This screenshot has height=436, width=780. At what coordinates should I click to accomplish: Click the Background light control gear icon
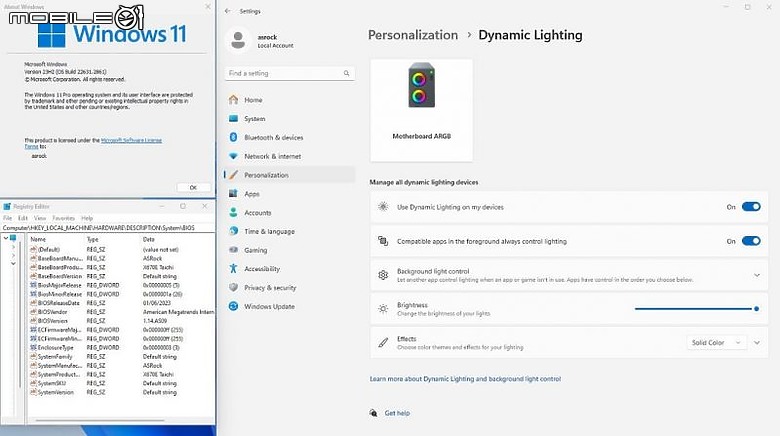coord(383,275)
